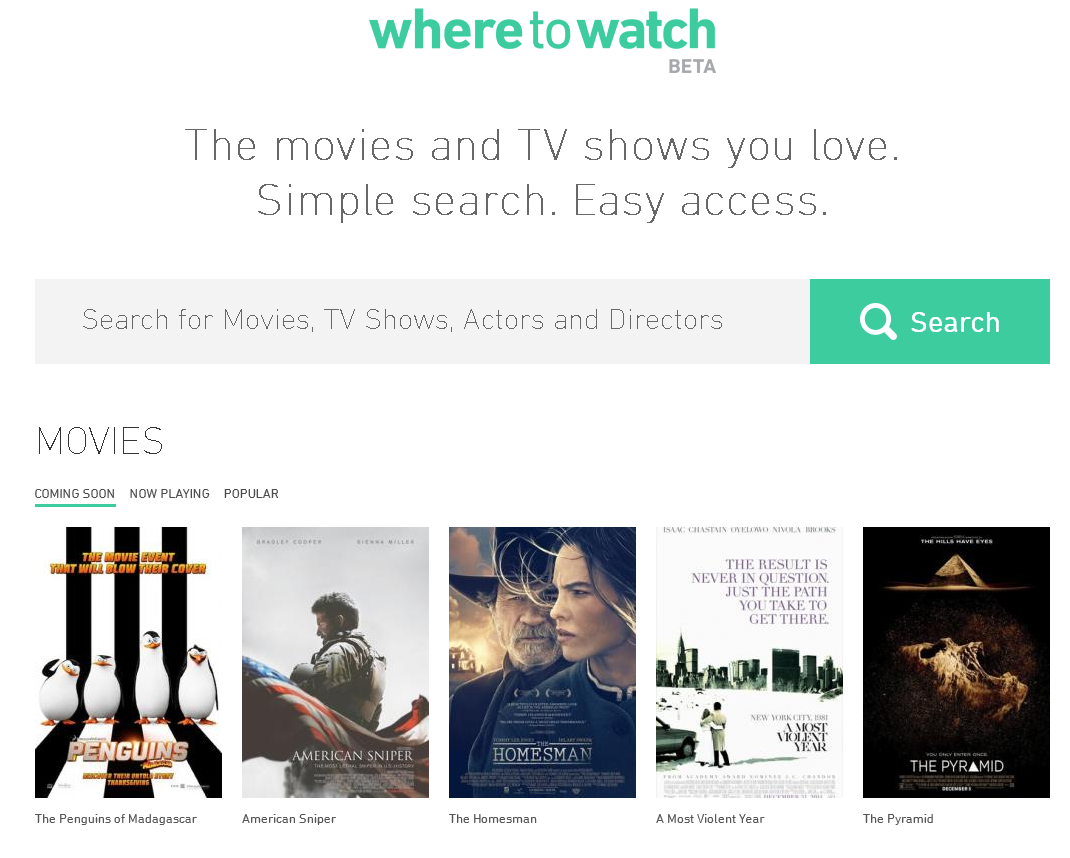Click the American Sniper title link
Image resolution: width=1070 pixels, height=858 pixels.
pos(289,818)
